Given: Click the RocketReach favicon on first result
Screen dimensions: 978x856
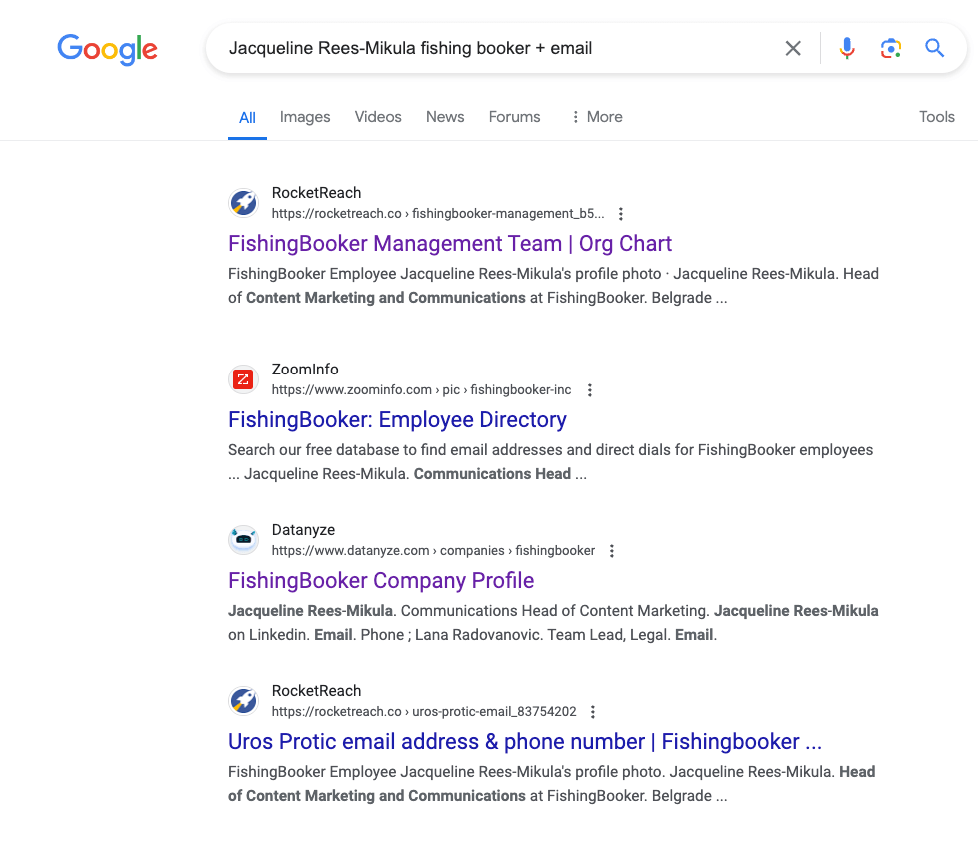Looking at the screenshot, I should coord(243,202).
